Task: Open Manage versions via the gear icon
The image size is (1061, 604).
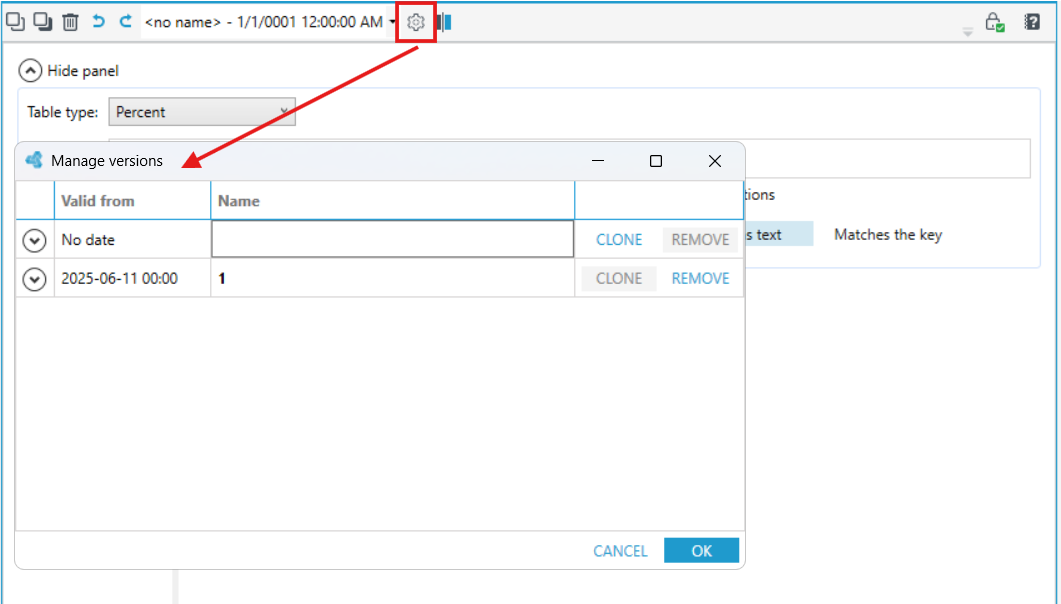Action: pos(415,22)
